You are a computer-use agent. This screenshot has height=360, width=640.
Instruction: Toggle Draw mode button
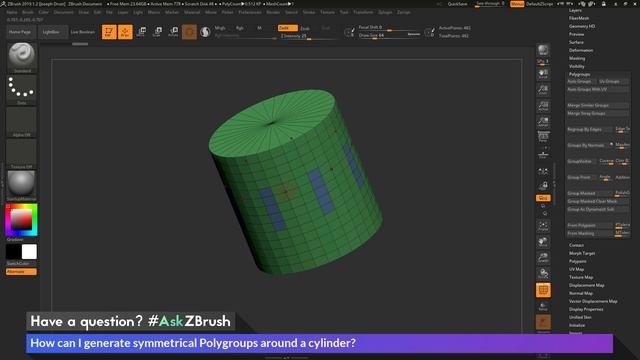[125, 32]
